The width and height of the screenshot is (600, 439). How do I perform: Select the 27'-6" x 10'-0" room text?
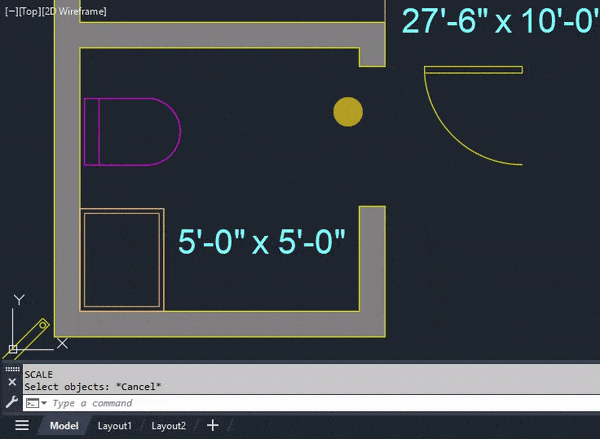click(501, 21)
